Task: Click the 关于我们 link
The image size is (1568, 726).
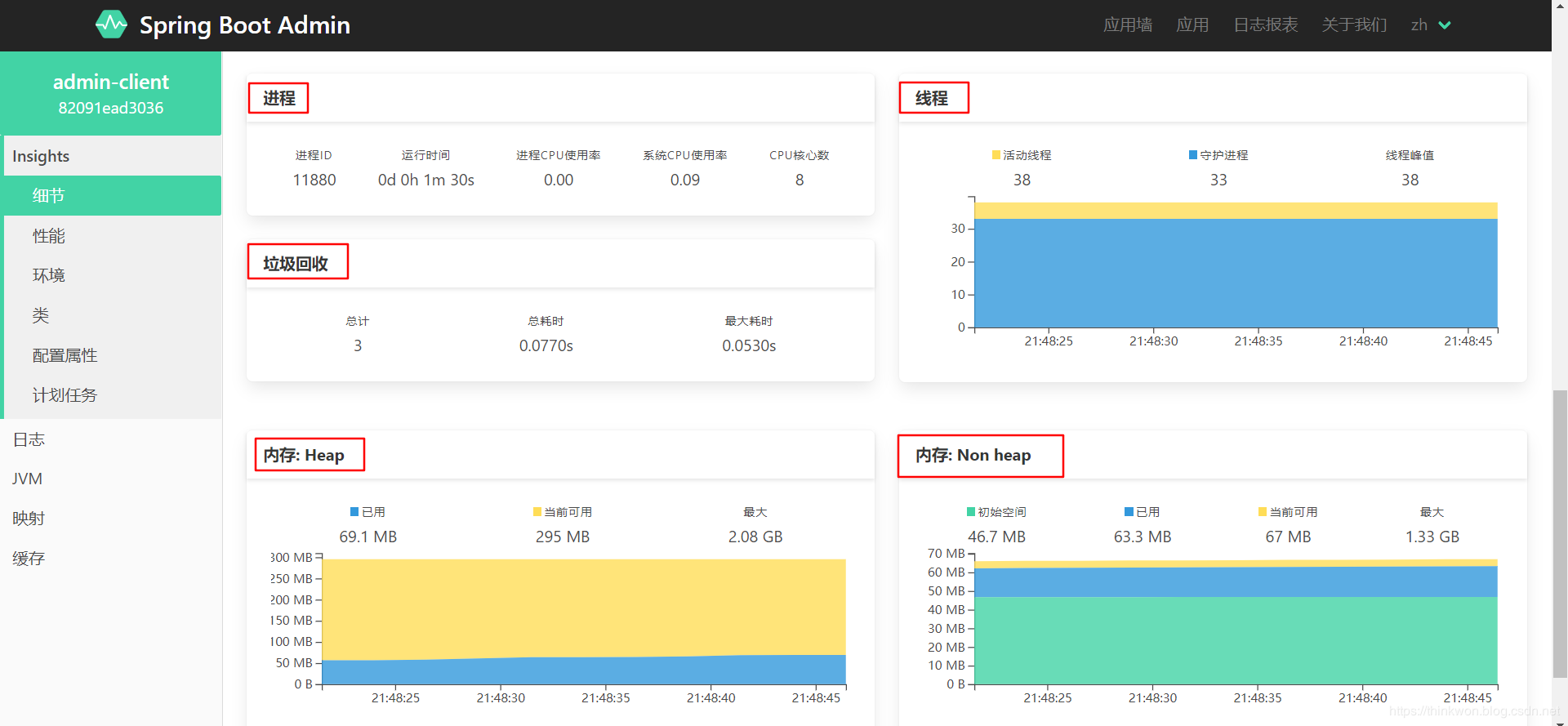Action: [x=1354, y=25]
